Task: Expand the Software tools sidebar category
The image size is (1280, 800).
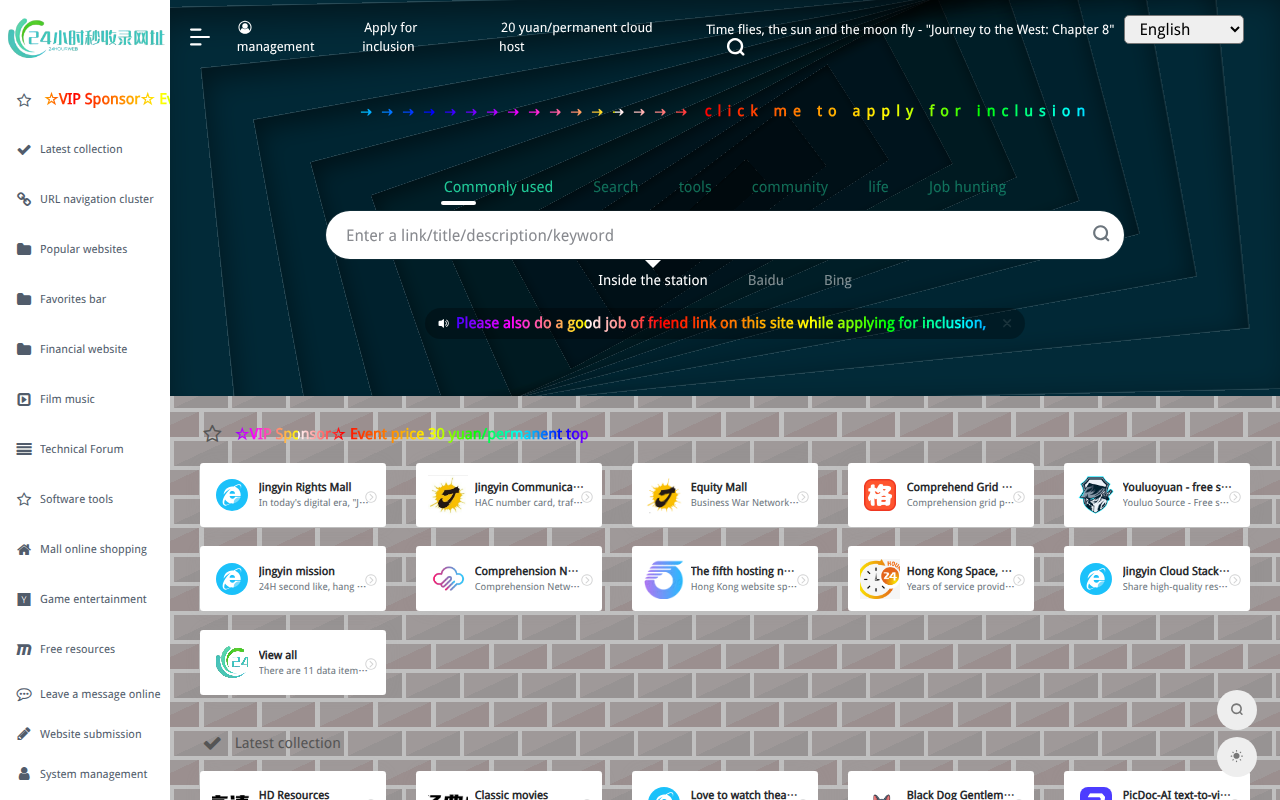Action: (x=76, y=499)
